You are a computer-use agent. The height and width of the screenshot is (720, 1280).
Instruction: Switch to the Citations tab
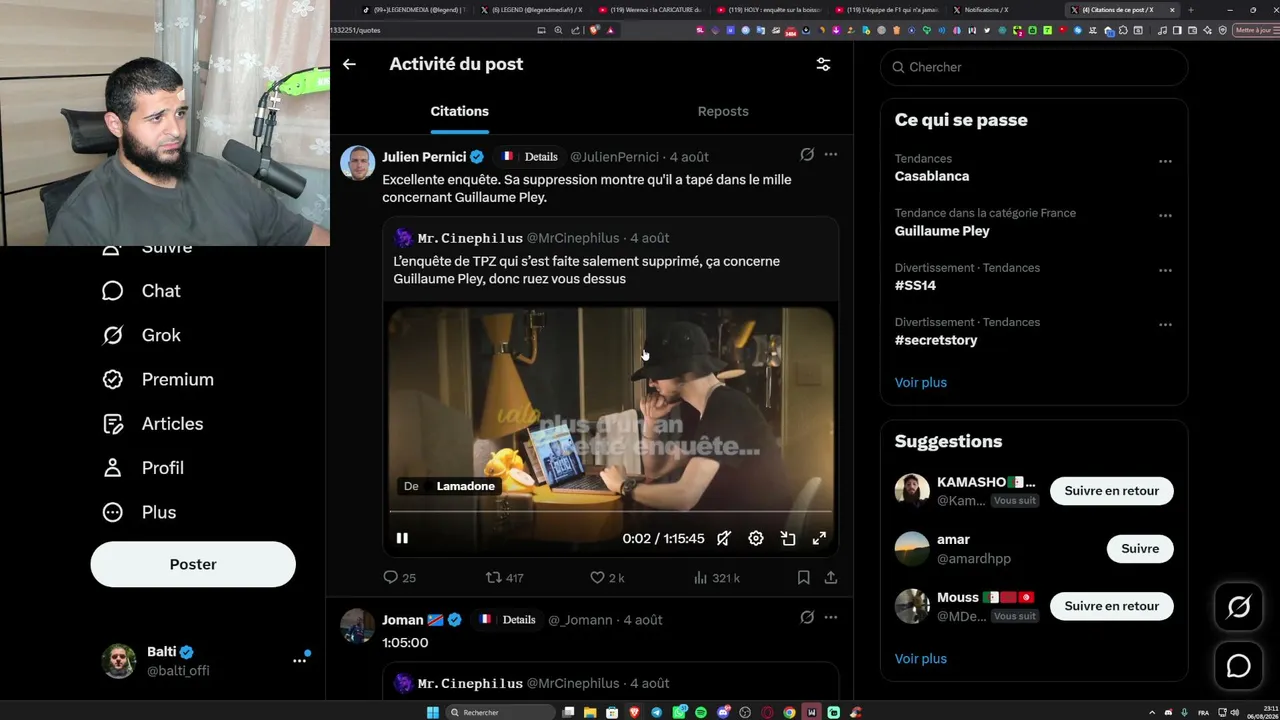tap(459, 111)
